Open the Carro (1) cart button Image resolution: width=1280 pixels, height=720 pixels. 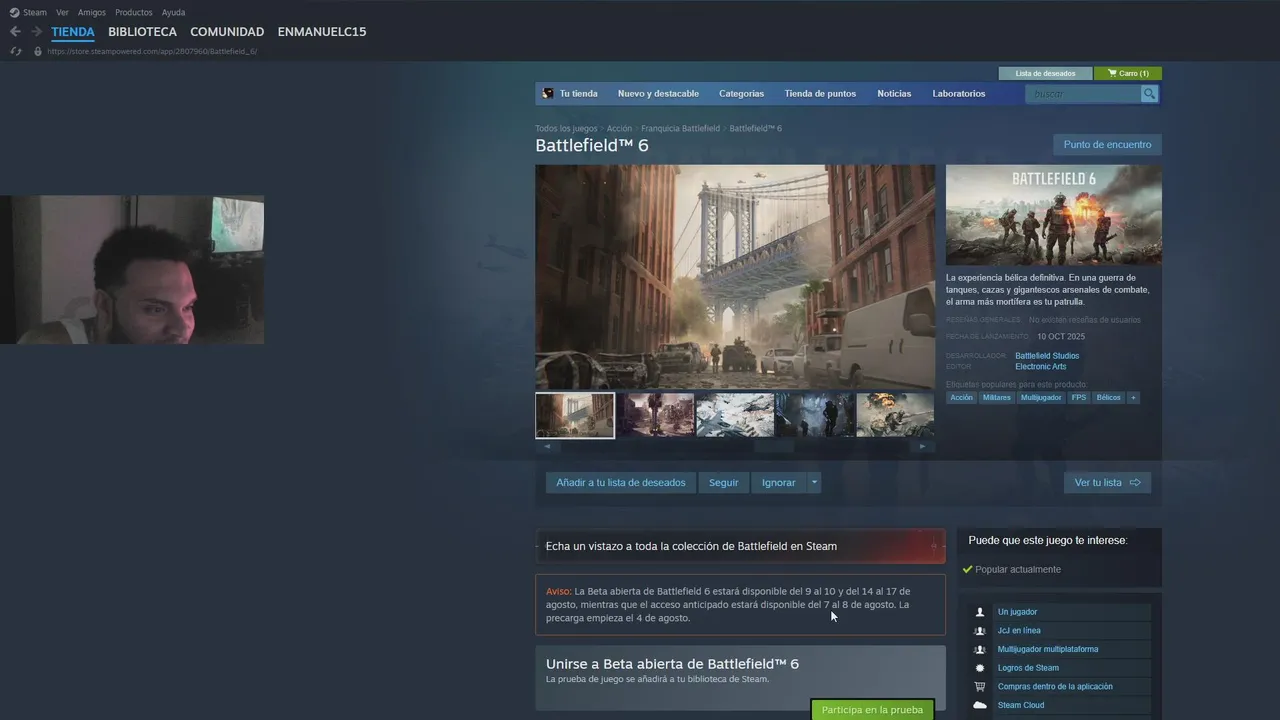1128,73
